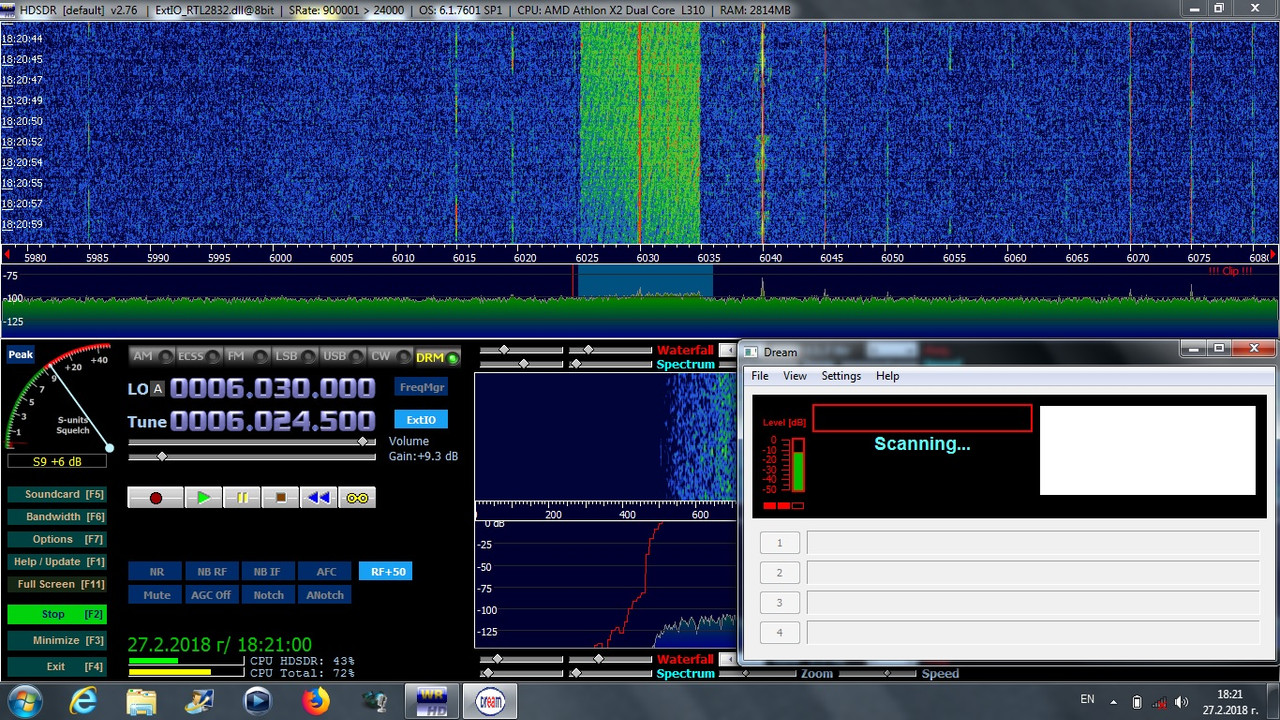Select USB demodulation mode
This screenshot has height=720, width=1280.
point(342,356)
